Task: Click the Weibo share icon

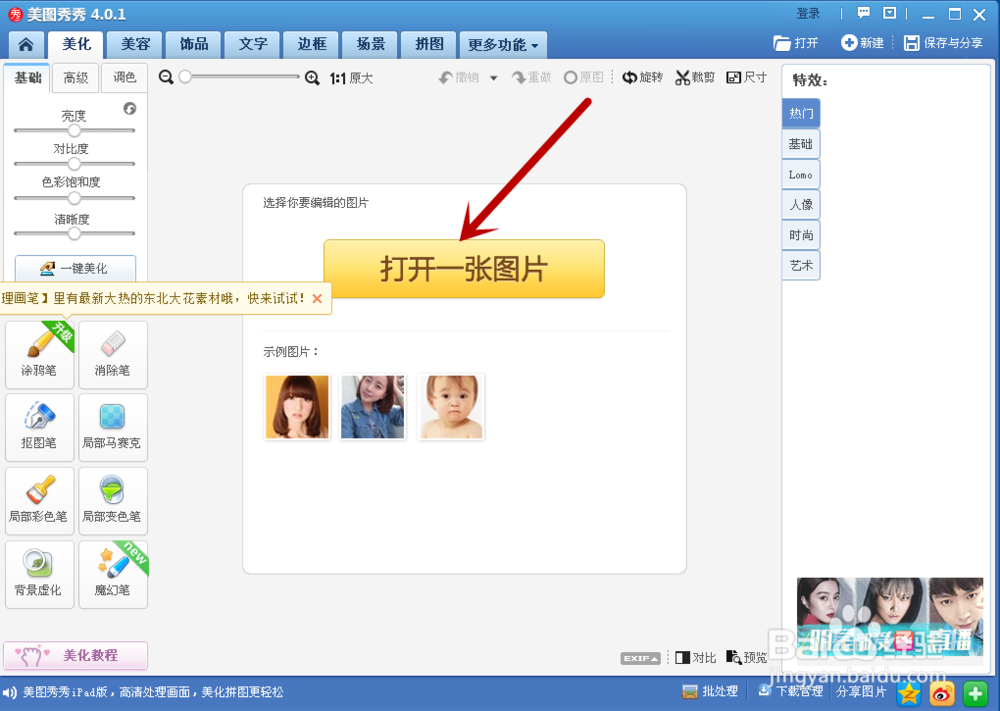Action: coord(942,693)
